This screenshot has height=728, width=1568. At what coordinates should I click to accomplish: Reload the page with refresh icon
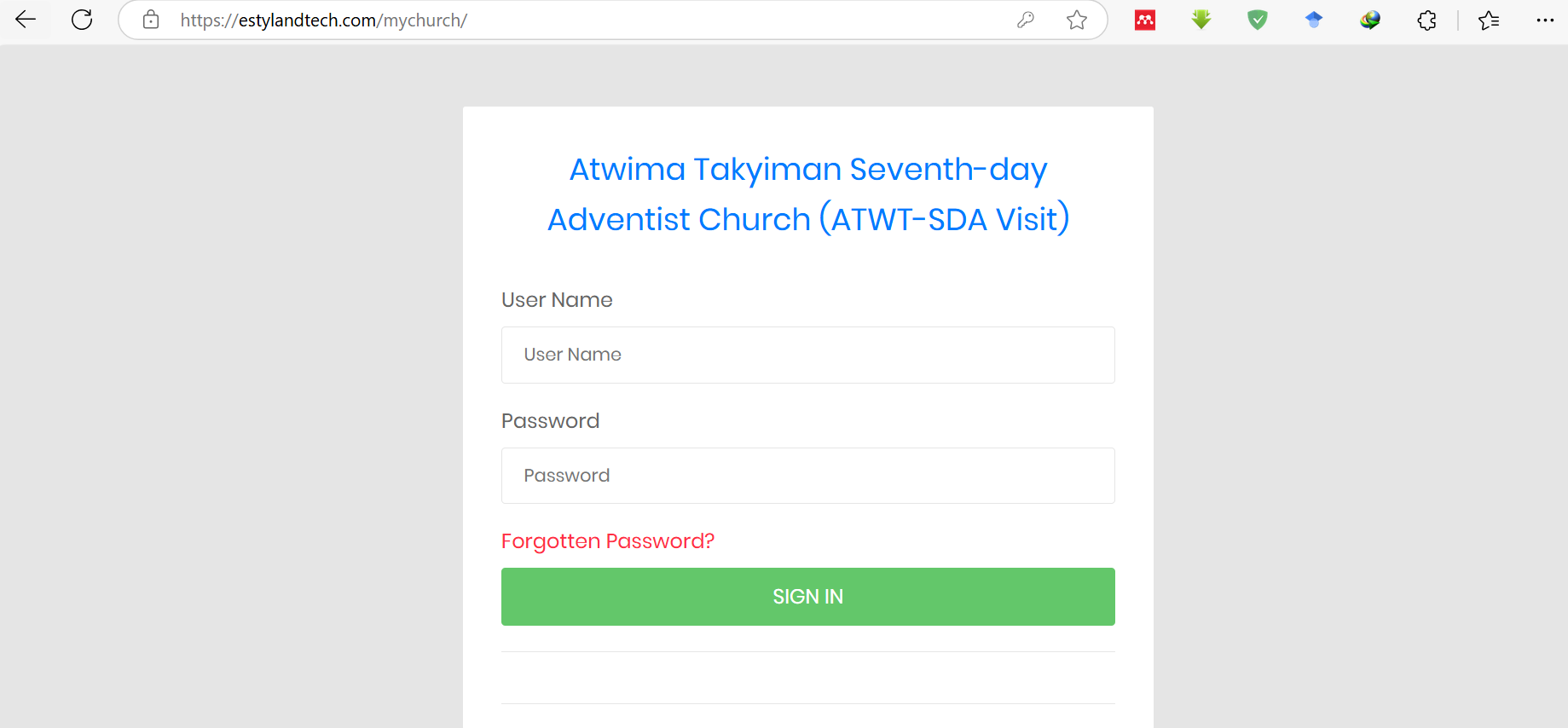[x=82, y=20]
